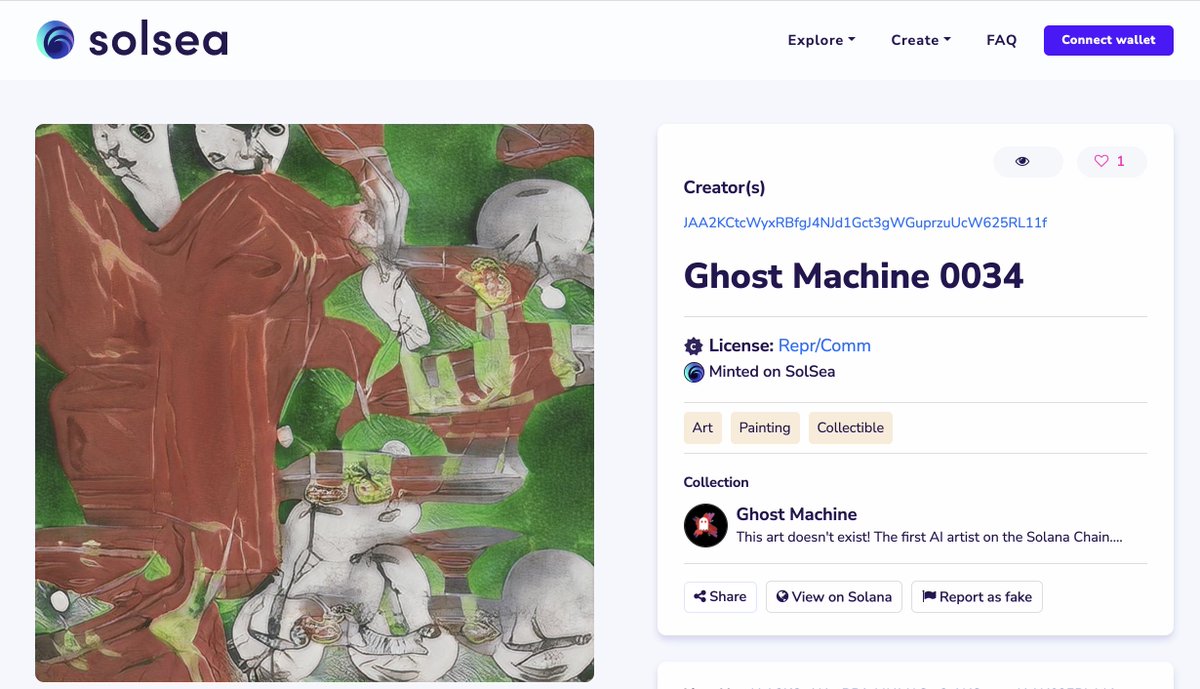
Task: Select the Collectible tag
Action: click(850, 427)
